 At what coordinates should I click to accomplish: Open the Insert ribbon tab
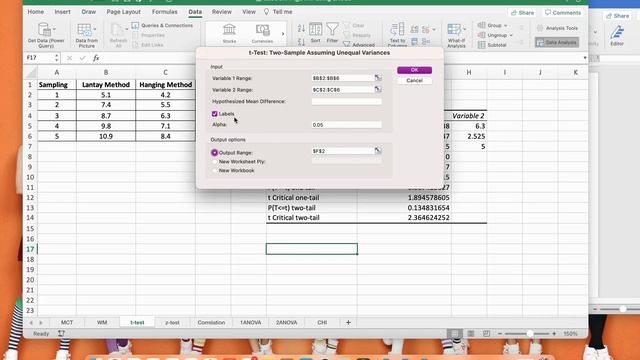(62, 12)
